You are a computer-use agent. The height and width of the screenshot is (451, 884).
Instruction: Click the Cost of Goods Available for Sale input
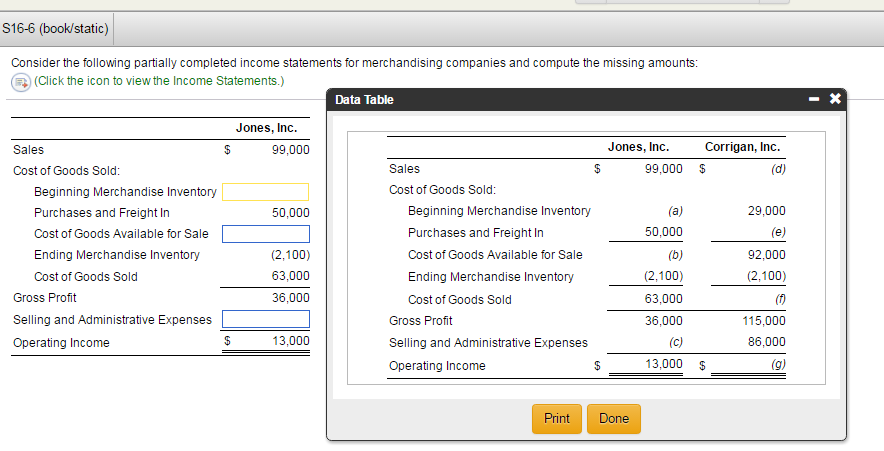[x=266, y=234]
